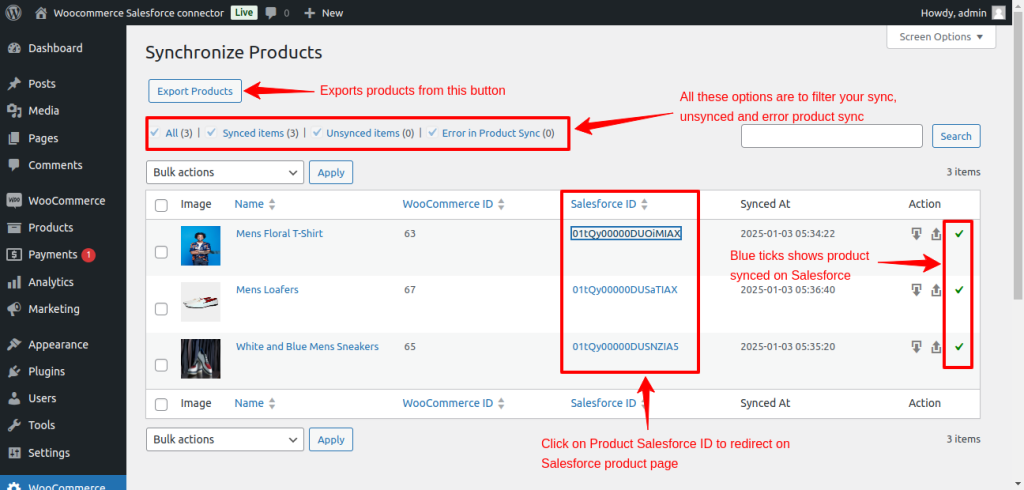The width and height of the screenshot is (1024, 490).
Task: Click the Export Products button
Action: pyautogui.click(x=195, y=91)
